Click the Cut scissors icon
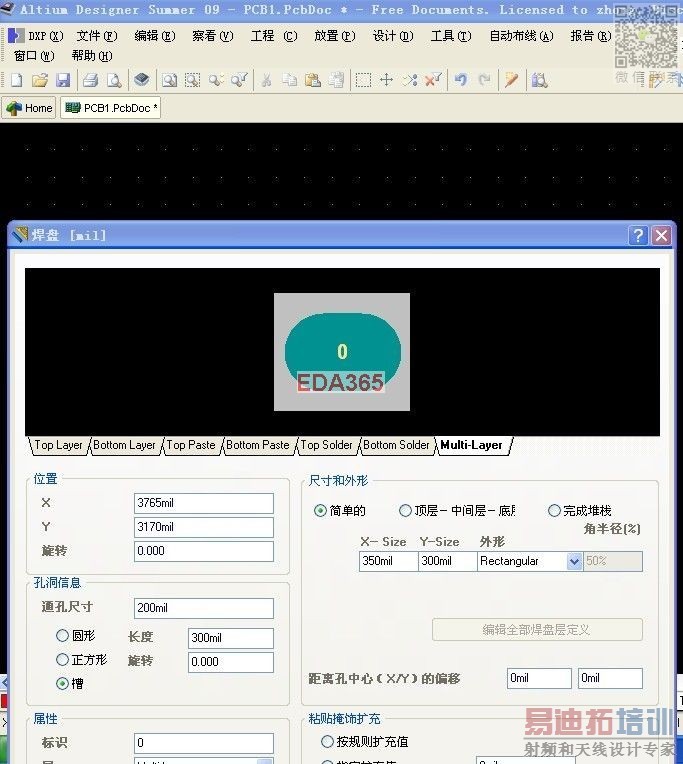This screenshot has width=683, height=764. pyautogui.click(x=266, y=80)
